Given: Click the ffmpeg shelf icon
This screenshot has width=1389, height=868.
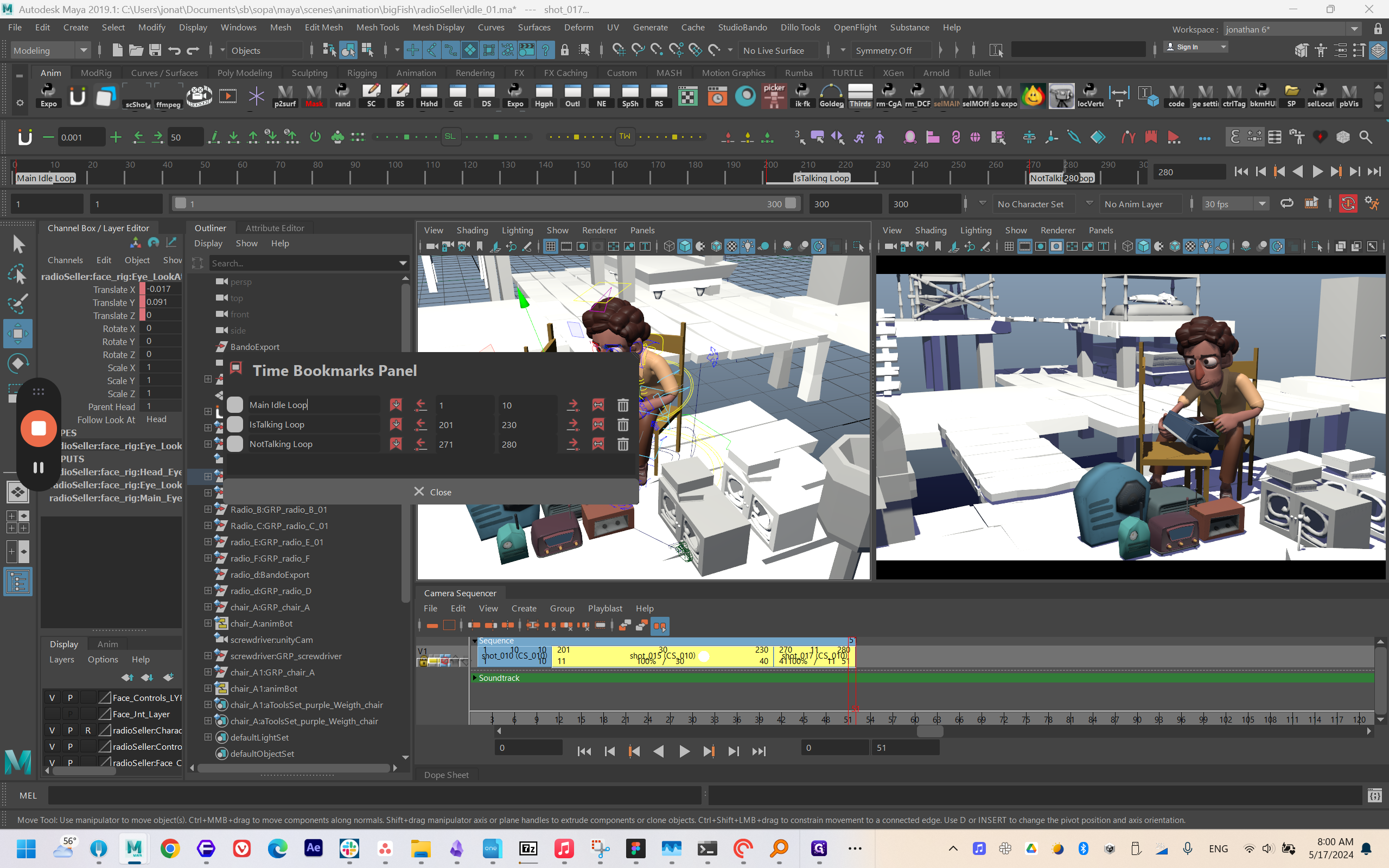Looking at the screenshot, I should 168,95.
